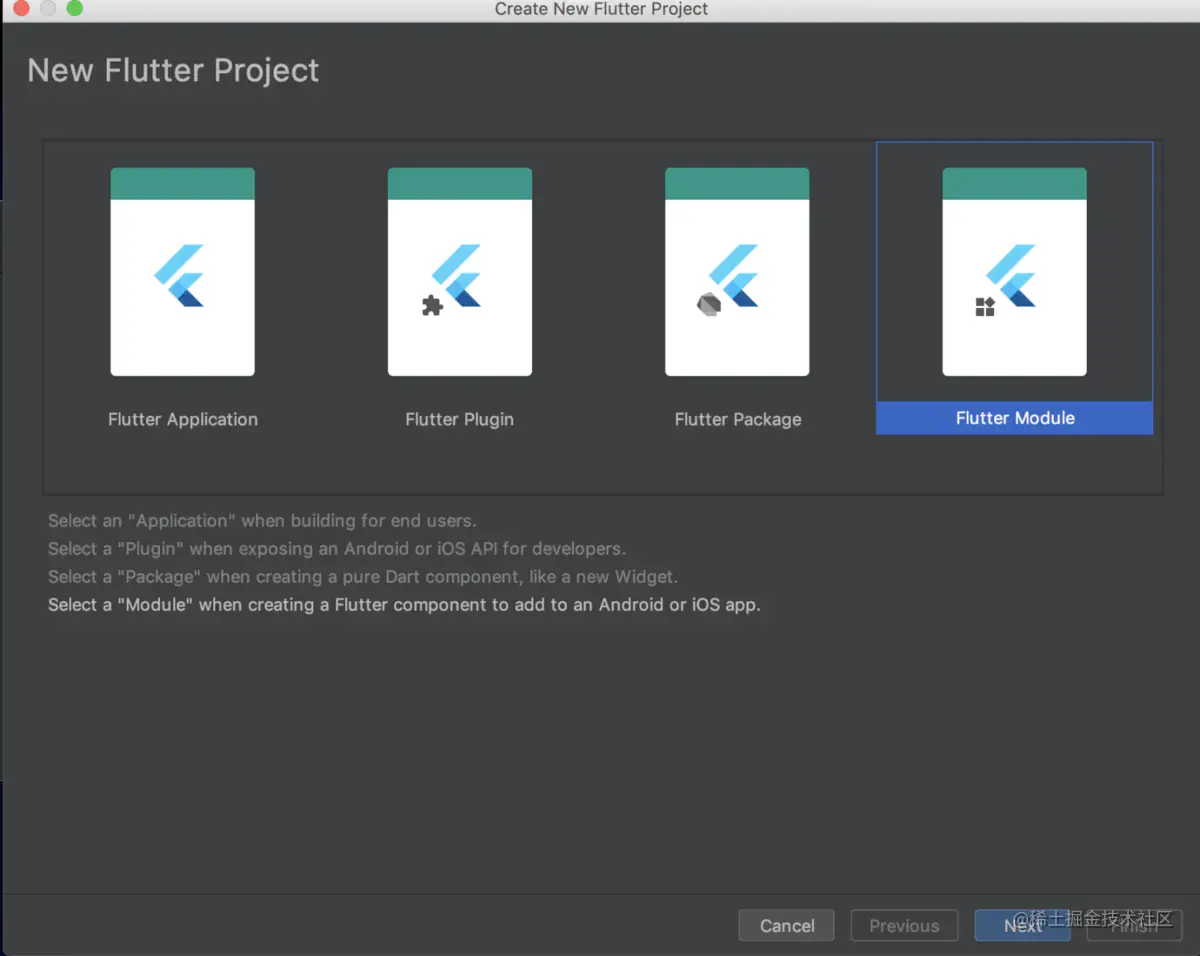
Task: Select the Flutter Plugin project icon
Action: click(460, 272)
